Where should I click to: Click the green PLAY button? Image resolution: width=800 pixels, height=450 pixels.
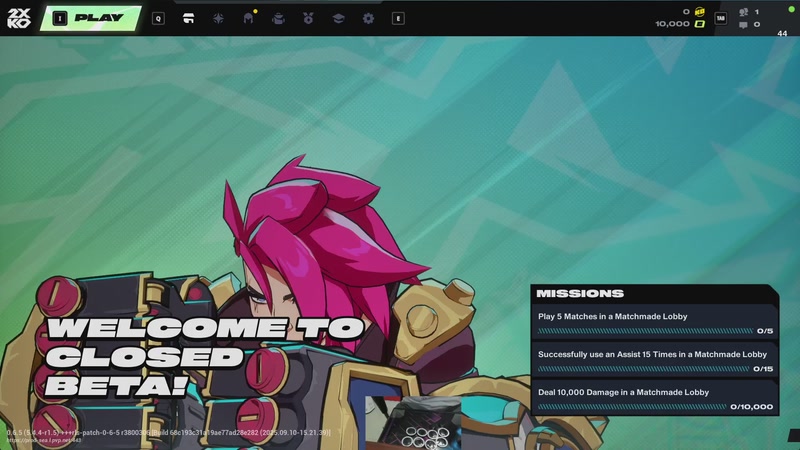pyautogui.click(x=91, y=18)
